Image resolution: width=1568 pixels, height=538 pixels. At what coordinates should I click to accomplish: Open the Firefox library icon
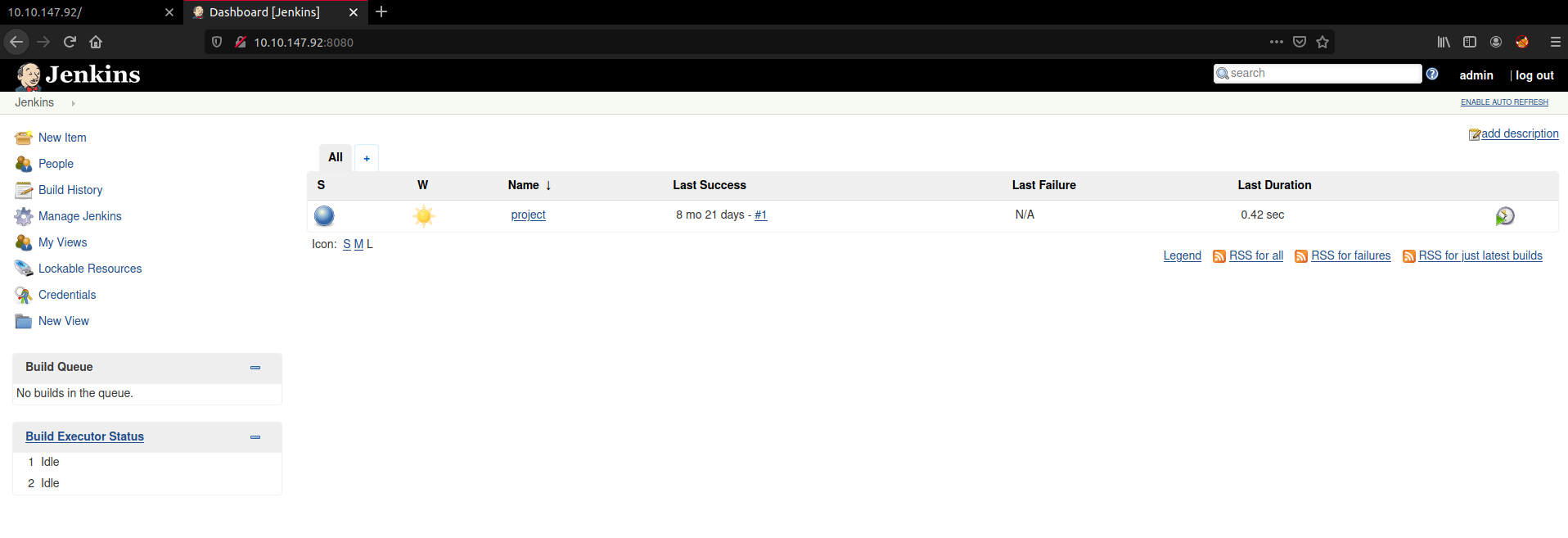(x=1444, y=42)
